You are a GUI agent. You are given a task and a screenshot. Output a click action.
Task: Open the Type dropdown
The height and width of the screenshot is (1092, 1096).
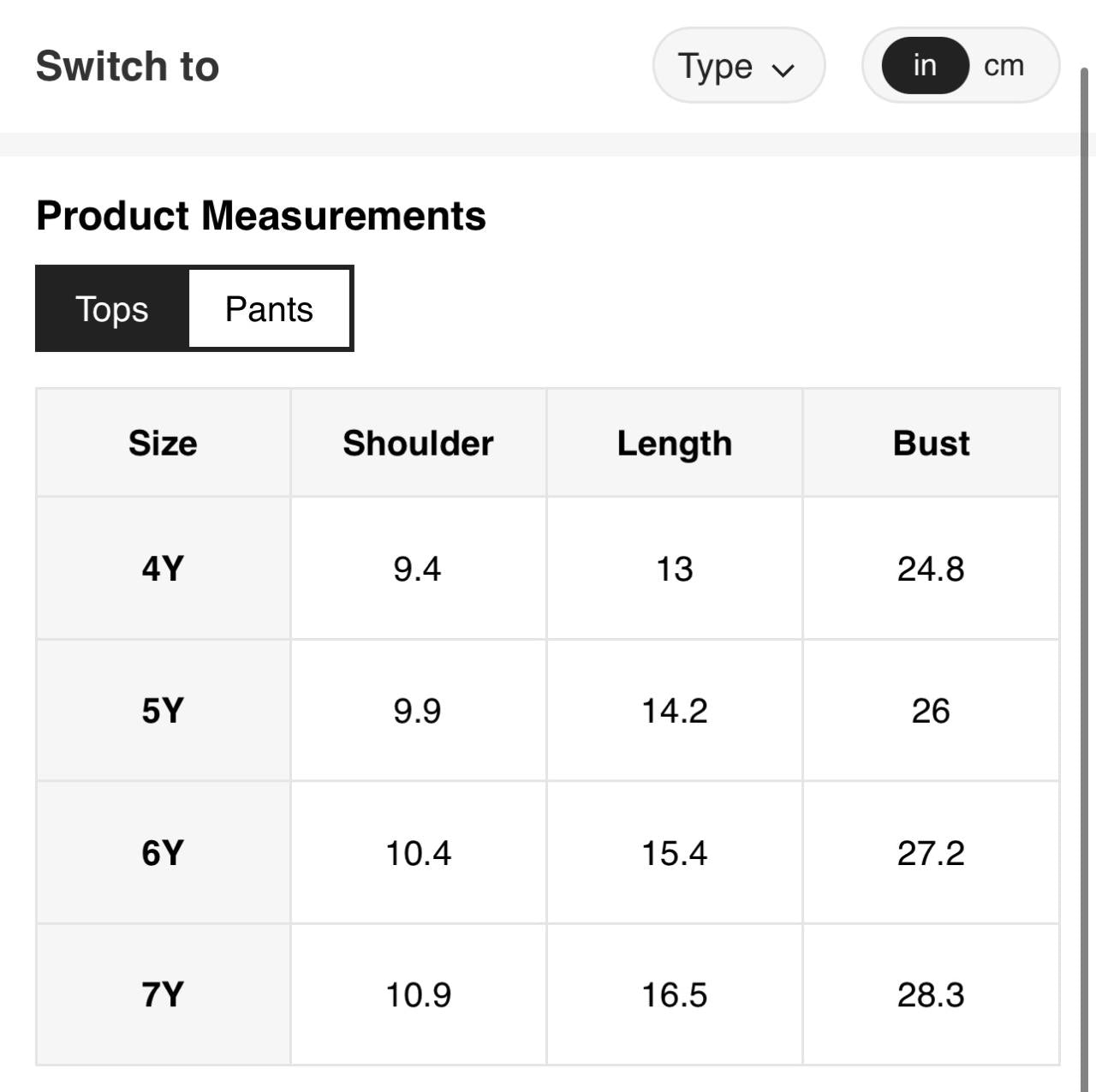[737, 66]
